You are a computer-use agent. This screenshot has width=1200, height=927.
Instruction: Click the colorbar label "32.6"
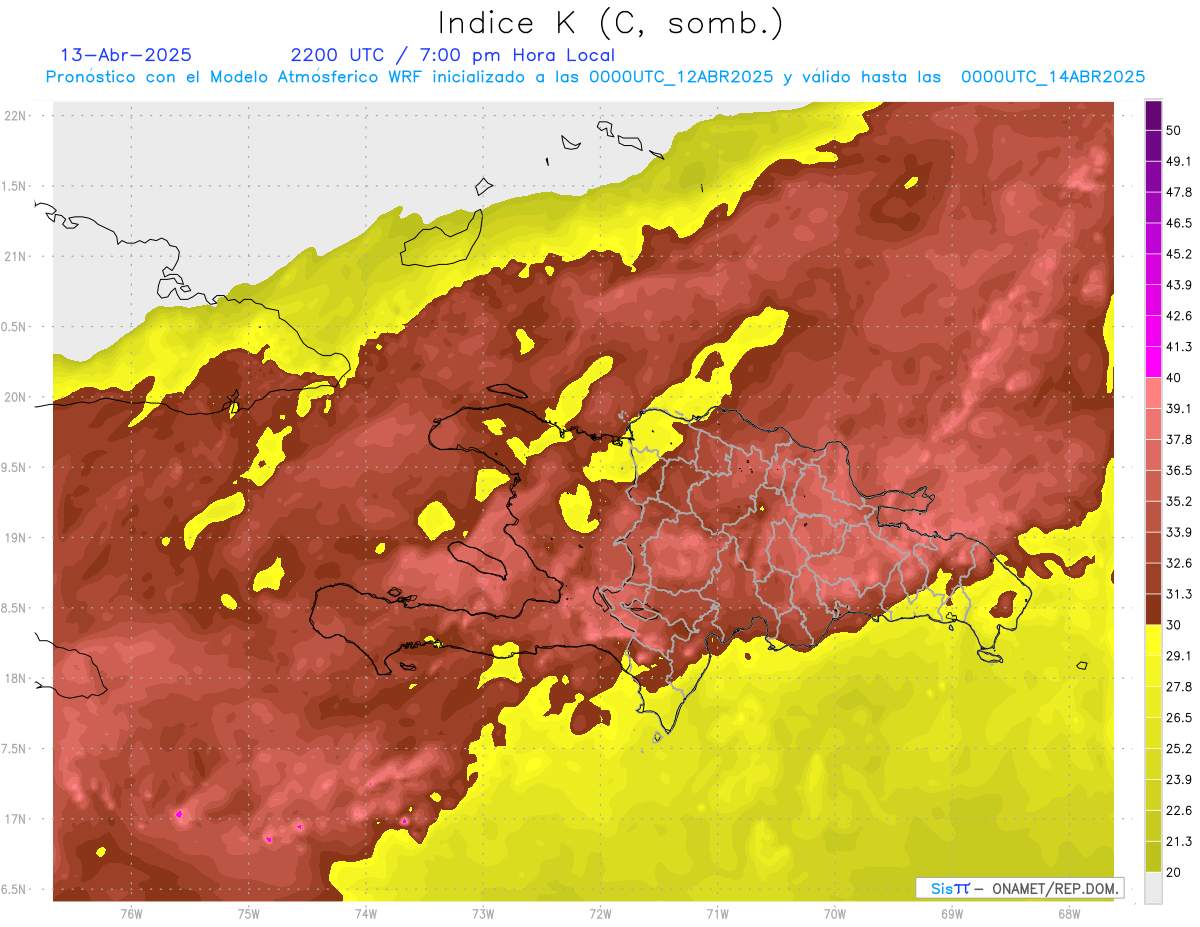click(x=1178, y=563)
